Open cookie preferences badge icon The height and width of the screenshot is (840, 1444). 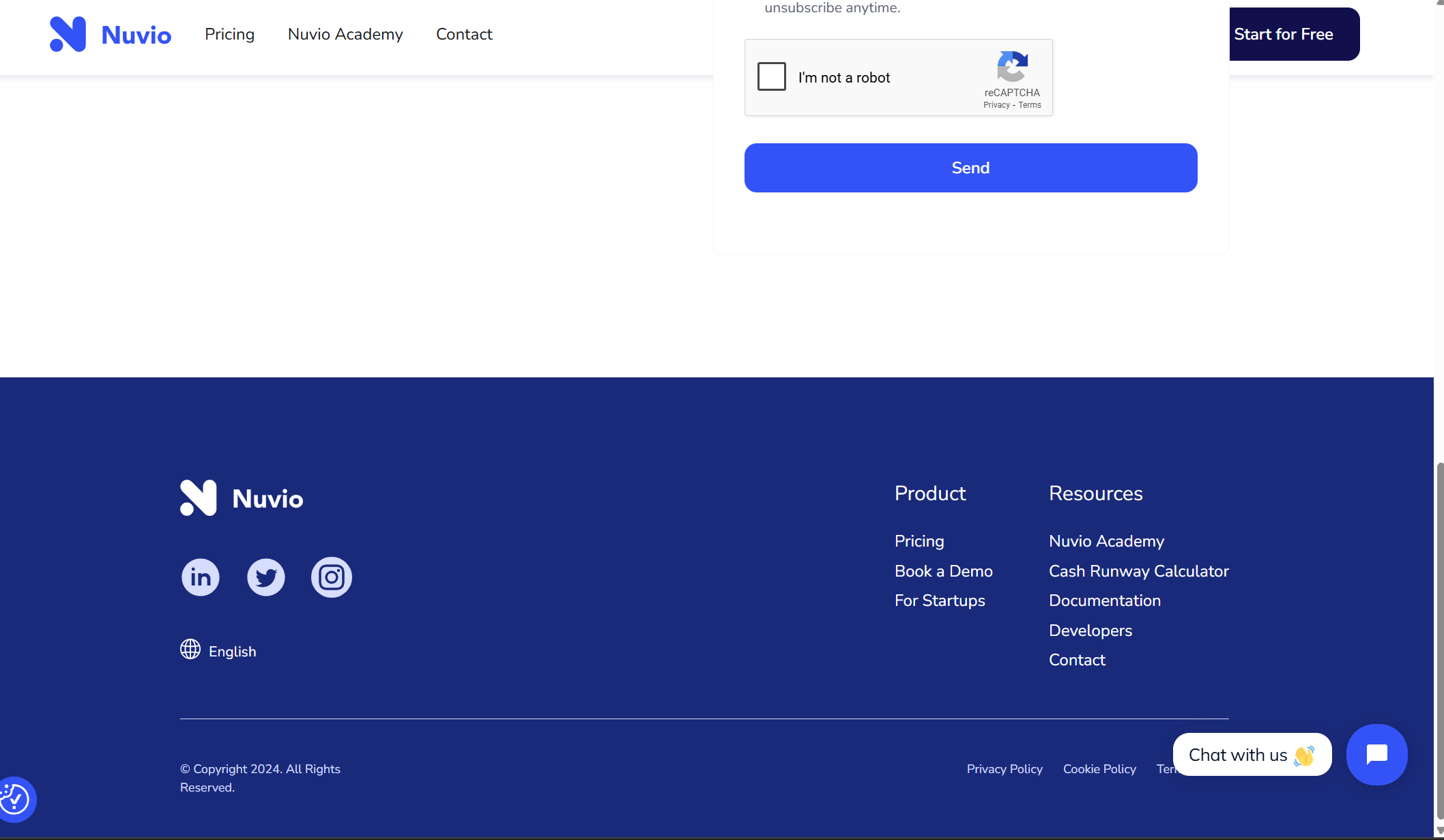[15, 799]
